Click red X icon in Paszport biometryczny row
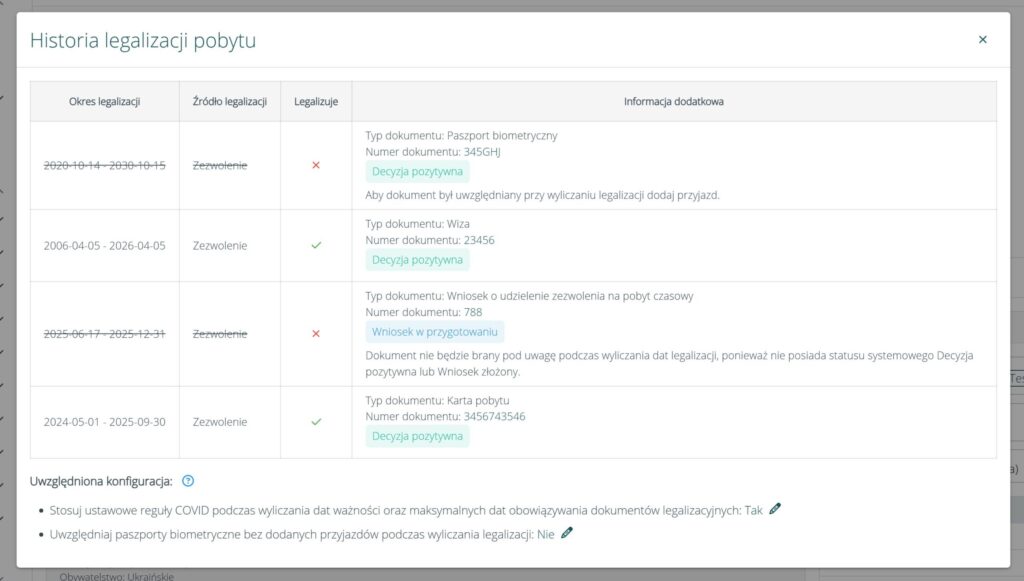 coord(316,165)
